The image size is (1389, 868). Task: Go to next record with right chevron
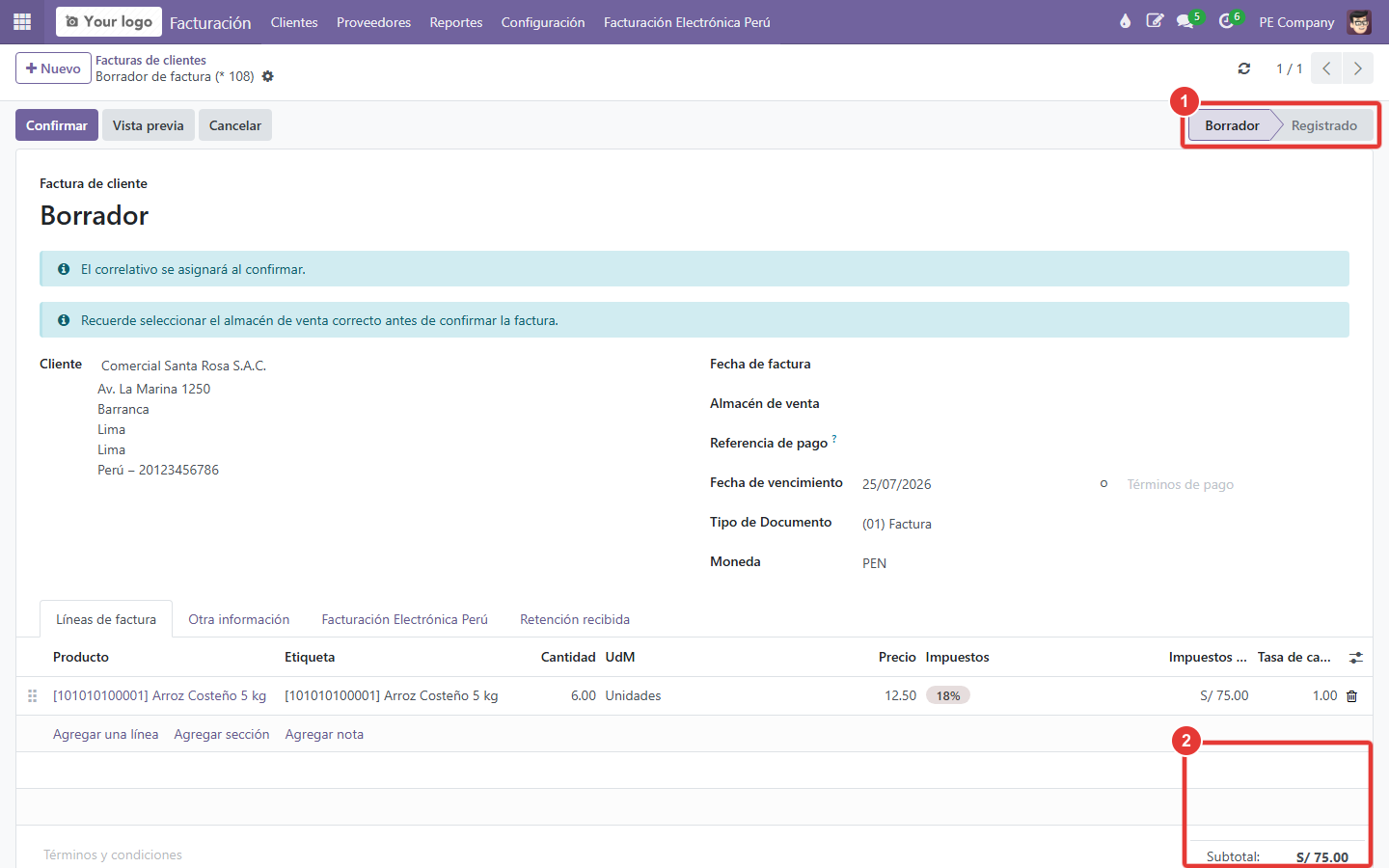coord(1358,68)
